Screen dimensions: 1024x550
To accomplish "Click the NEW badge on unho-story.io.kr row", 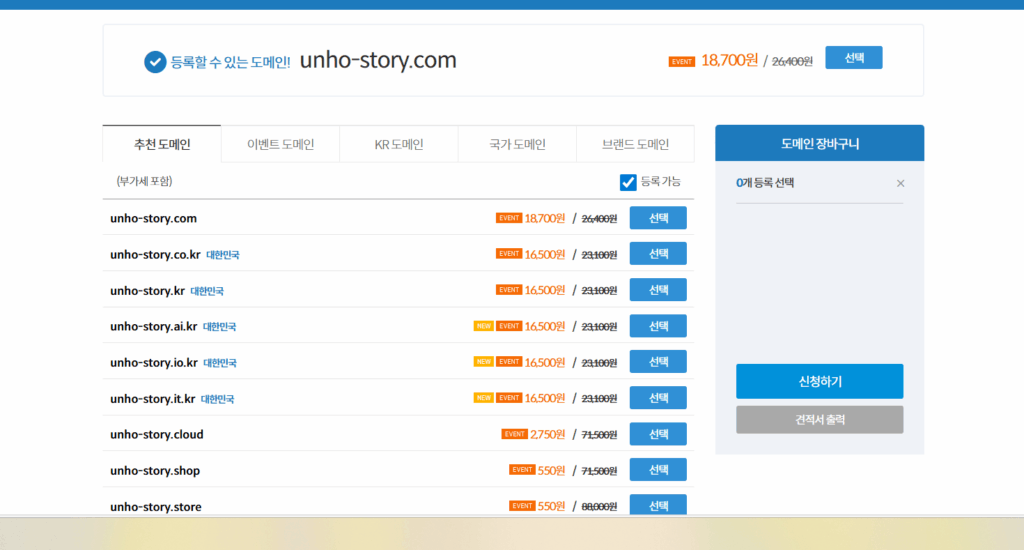I will coord(483,362).
